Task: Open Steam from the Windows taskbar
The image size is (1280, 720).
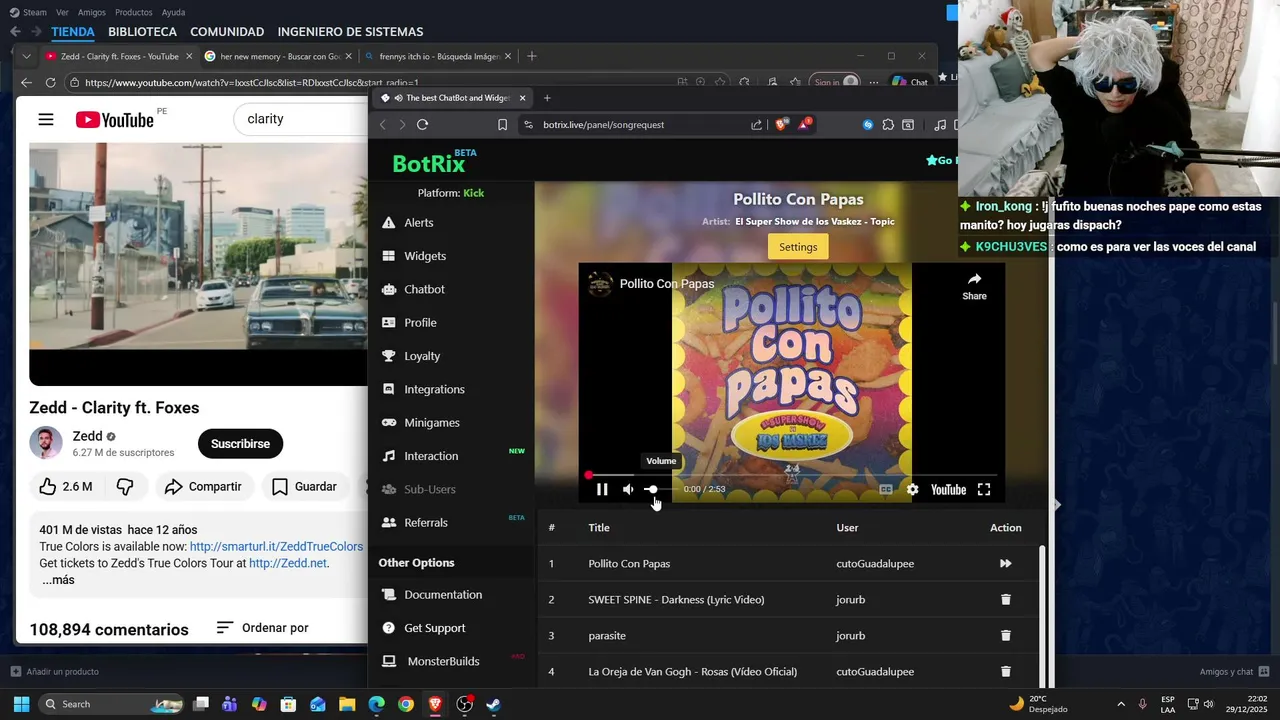Action: tap(493, 704)
